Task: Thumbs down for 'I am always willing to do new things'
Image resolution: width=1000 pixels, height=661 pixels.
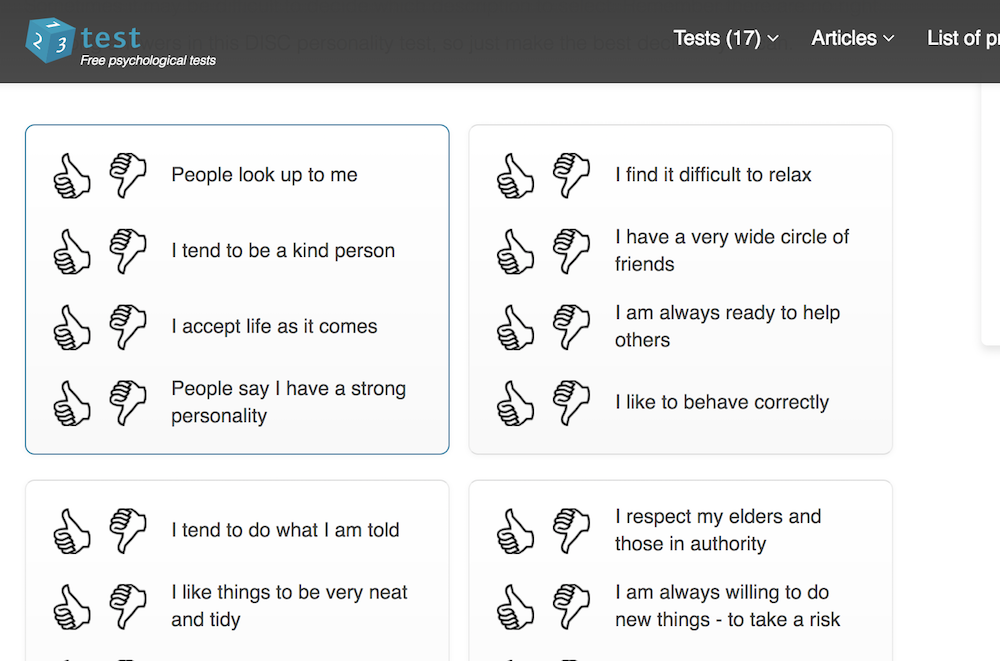Action: pos(572,607)
